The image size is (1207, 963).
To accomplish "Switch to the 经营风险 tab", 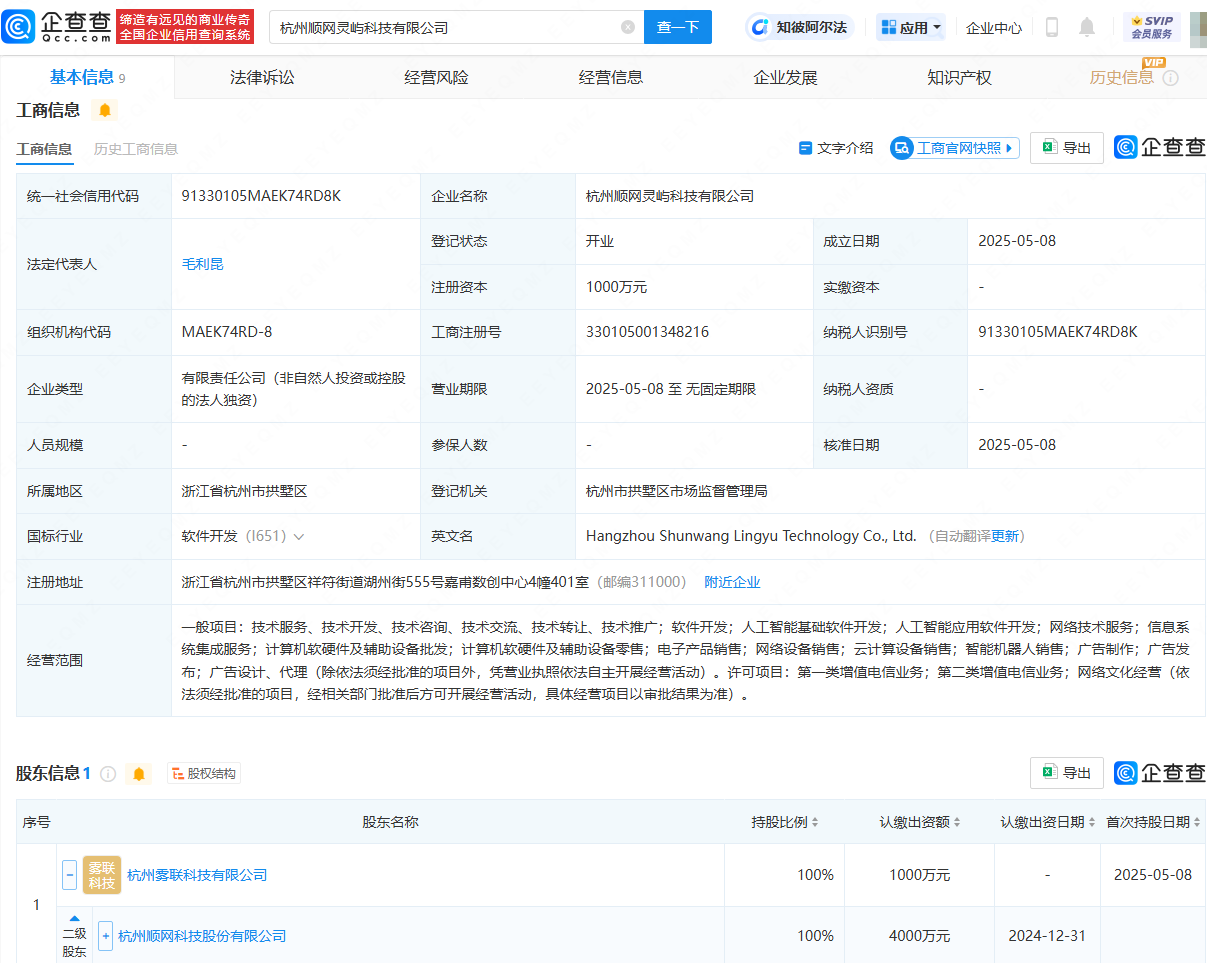I will point(436,77).
